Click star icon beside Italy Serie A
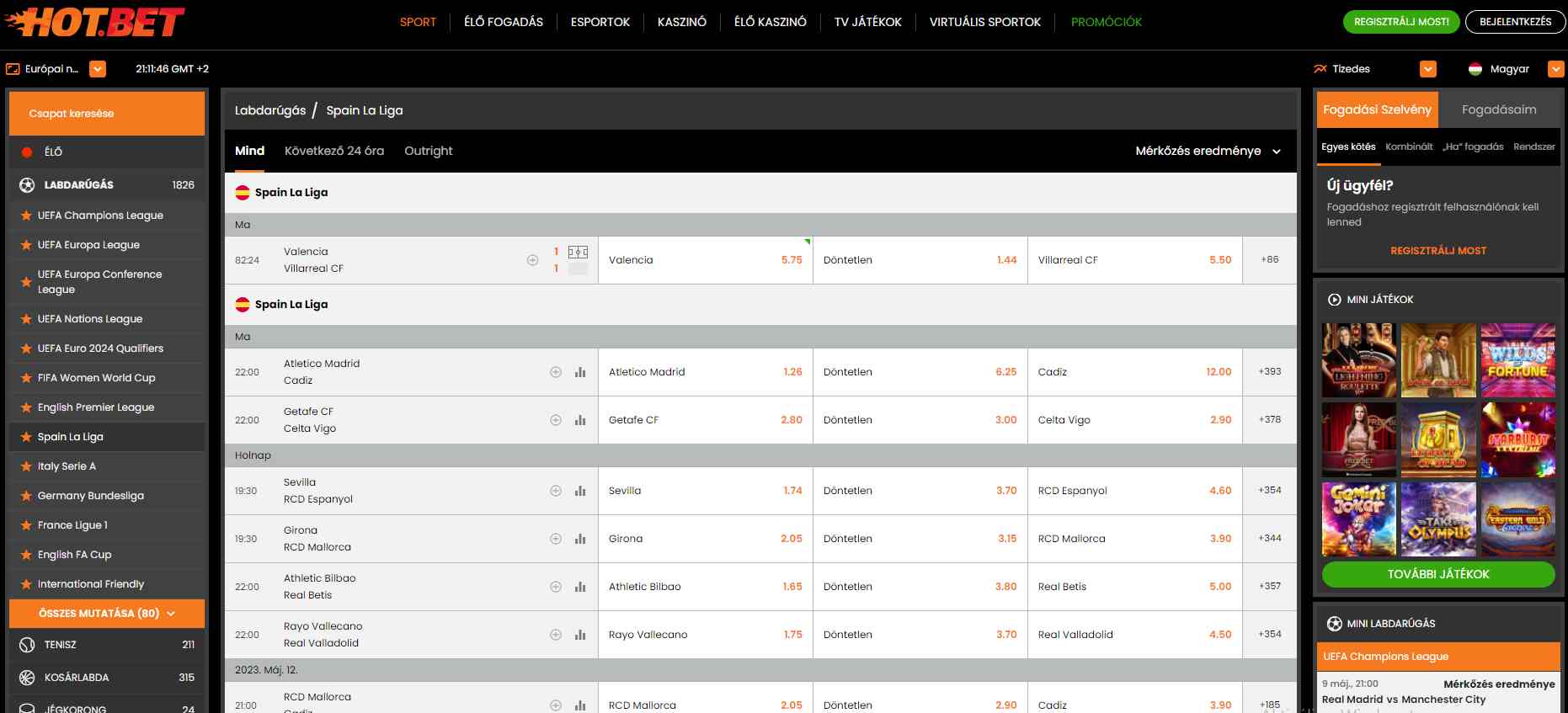 pos(26,466)
